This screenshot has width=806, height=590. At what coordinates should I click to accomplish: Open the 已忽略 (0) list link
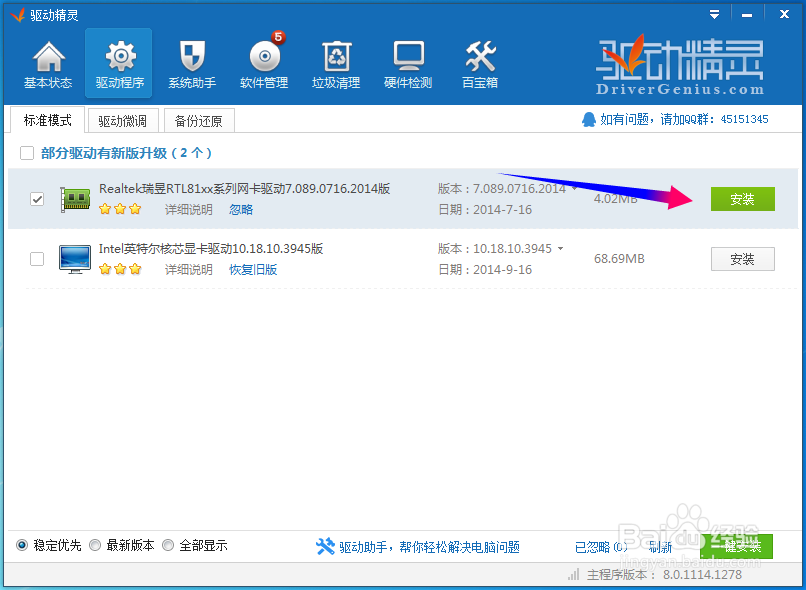tap(601, 547)
